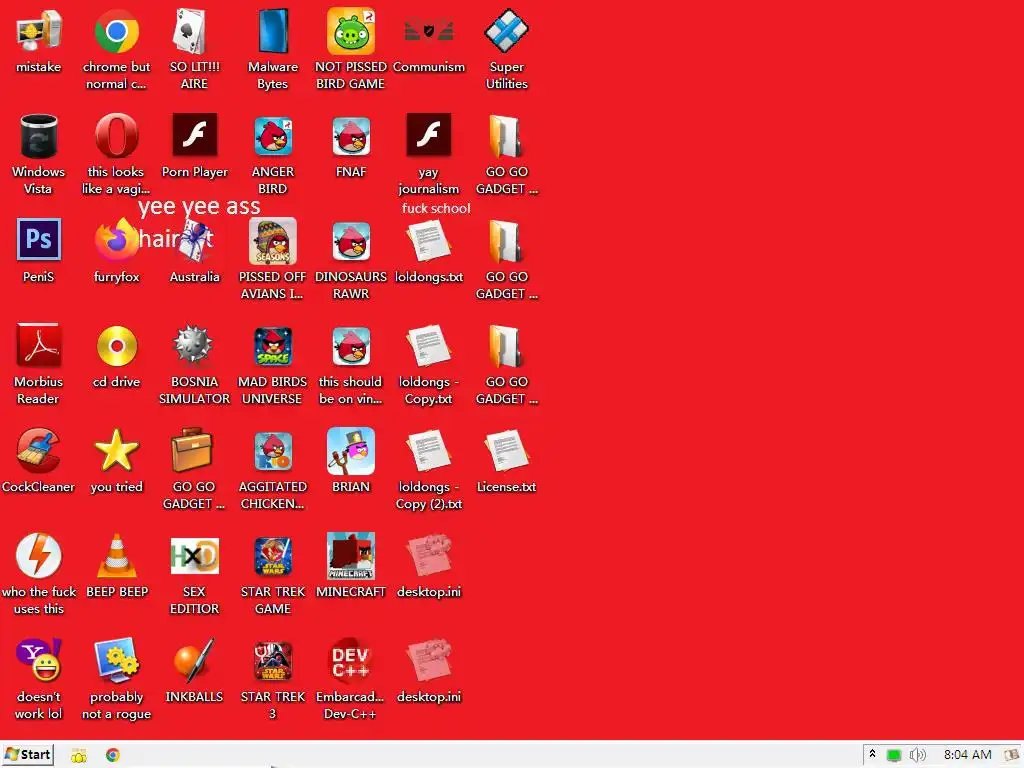Screen dimensions: 1024x768
Task: Expand the hidden system tray icons
Action: 872,754
